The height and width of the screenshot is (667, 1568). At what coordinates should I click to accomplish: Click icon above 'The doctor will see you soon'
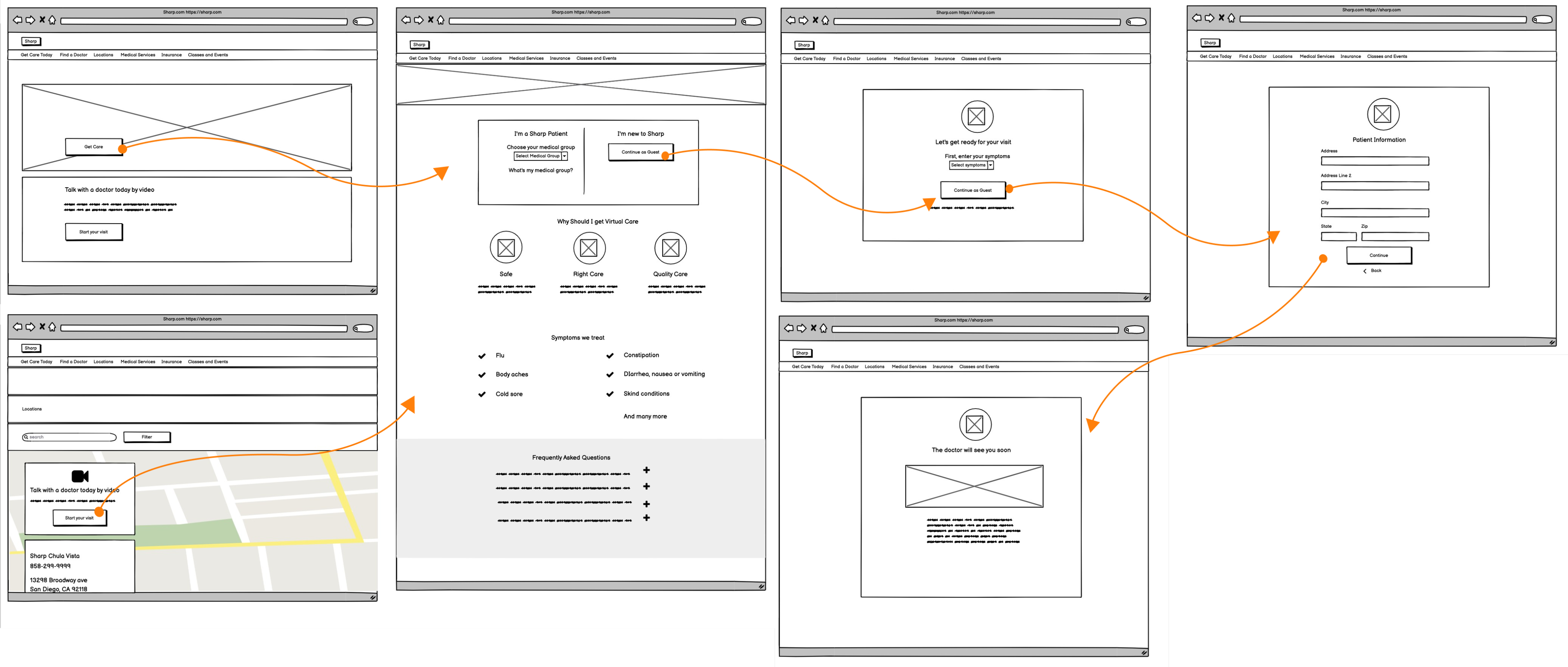click(x=975, y=424)
